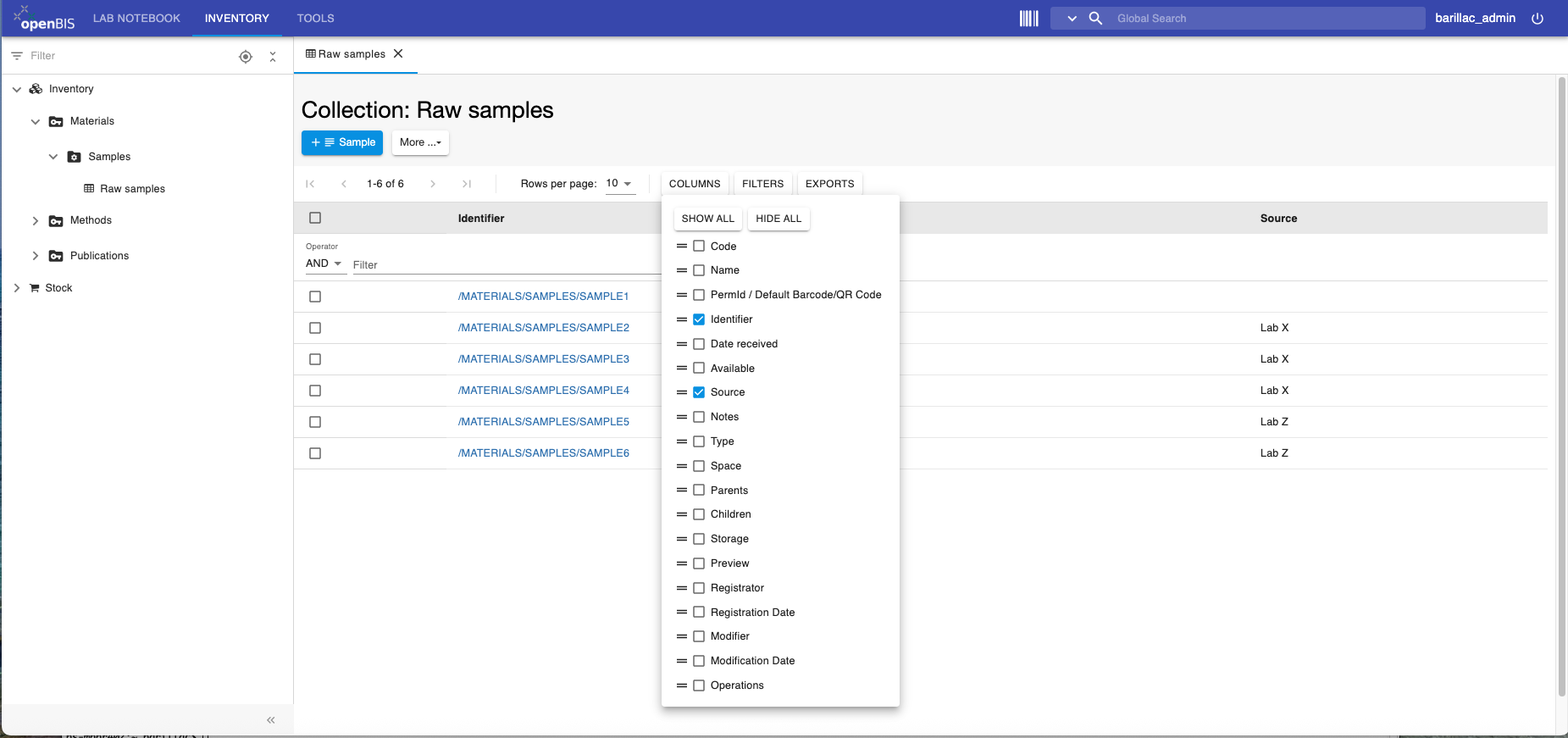Image resolution: width=1568 pixels, height=738 pixels.
Task: Select the SAMPLE3 row checkbox
Action: click(x=315, y=359)
